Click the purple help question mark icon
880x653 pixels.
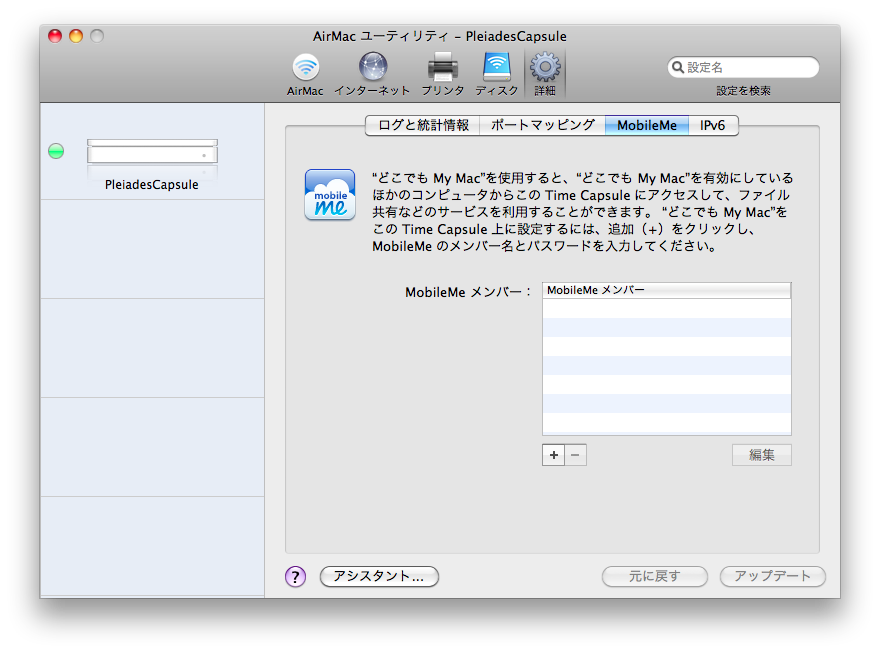[295, 576]
